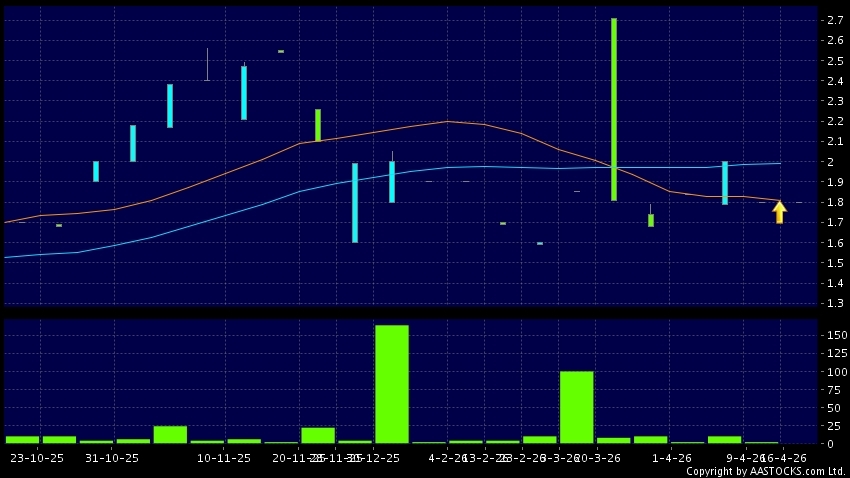Select the leftmost cyan candlestick near 1.9–2.0

tap(96, 171)
